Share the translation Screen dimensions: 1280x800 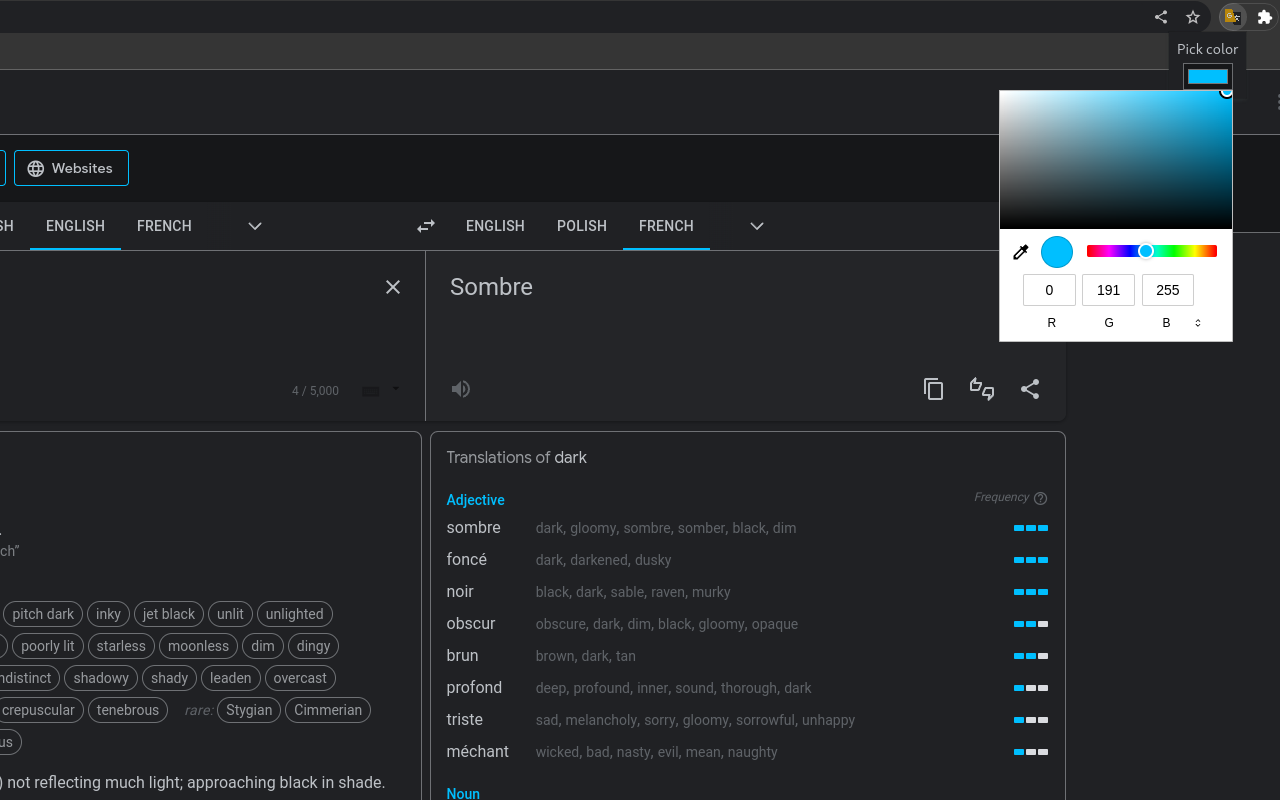[1030, 389]
